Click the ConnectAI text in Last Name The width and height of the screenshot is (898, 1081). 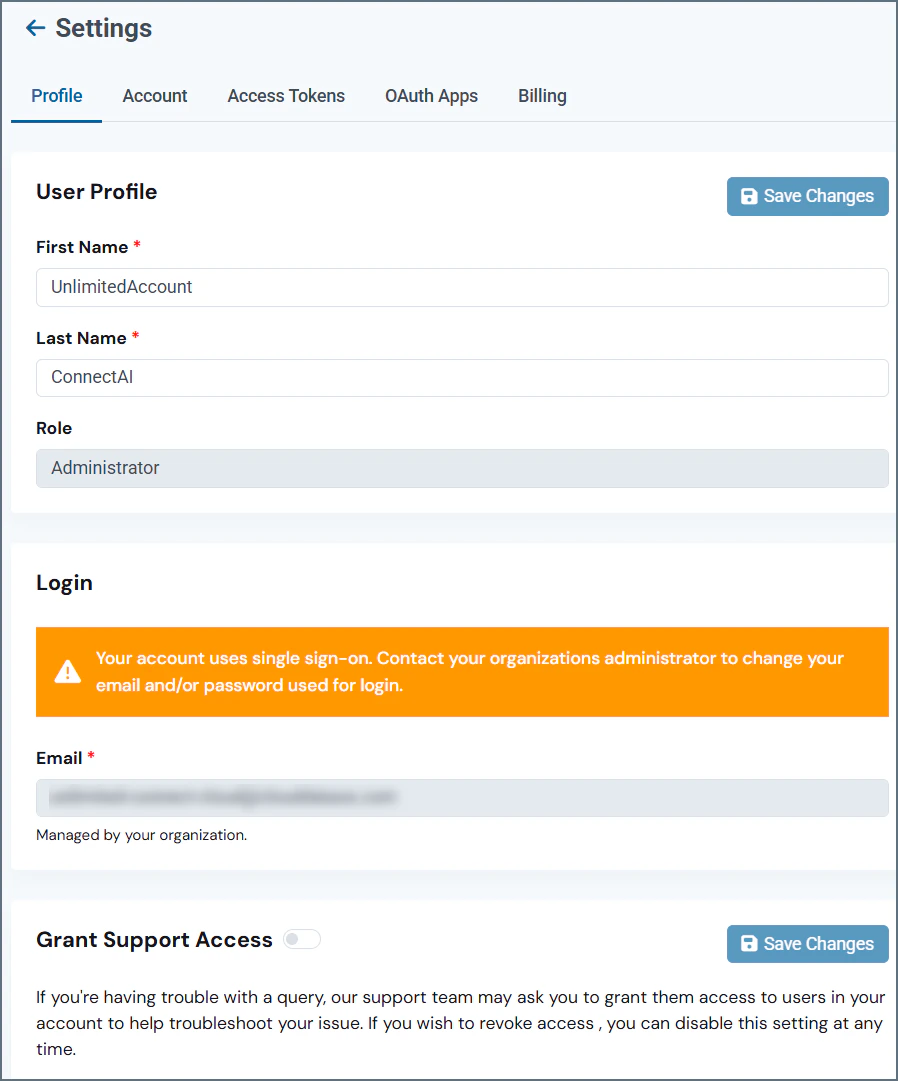coord(91,377)
